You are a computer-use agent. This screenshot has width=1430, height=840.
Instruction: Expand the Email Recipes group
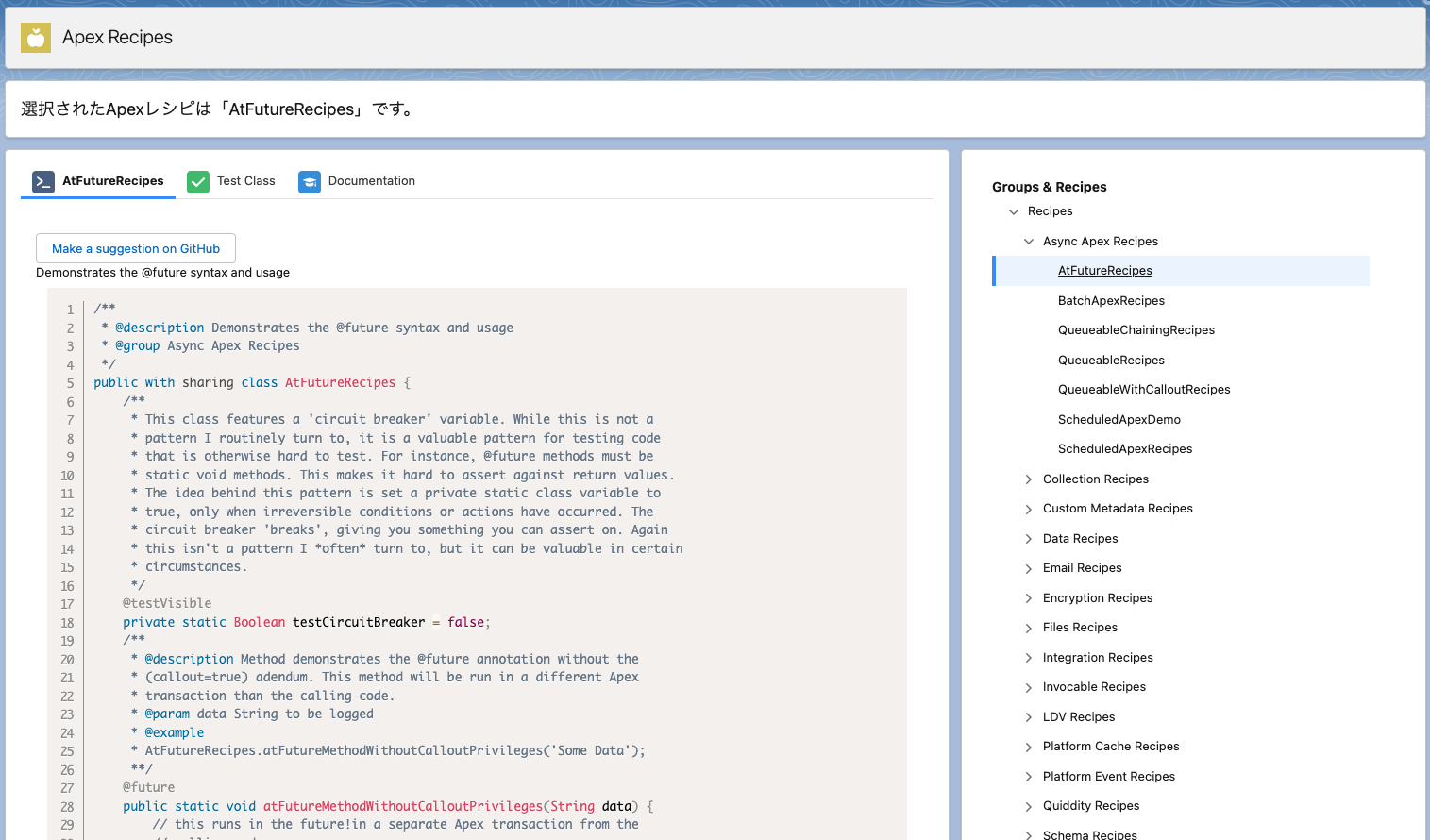tap(1029, 568)
